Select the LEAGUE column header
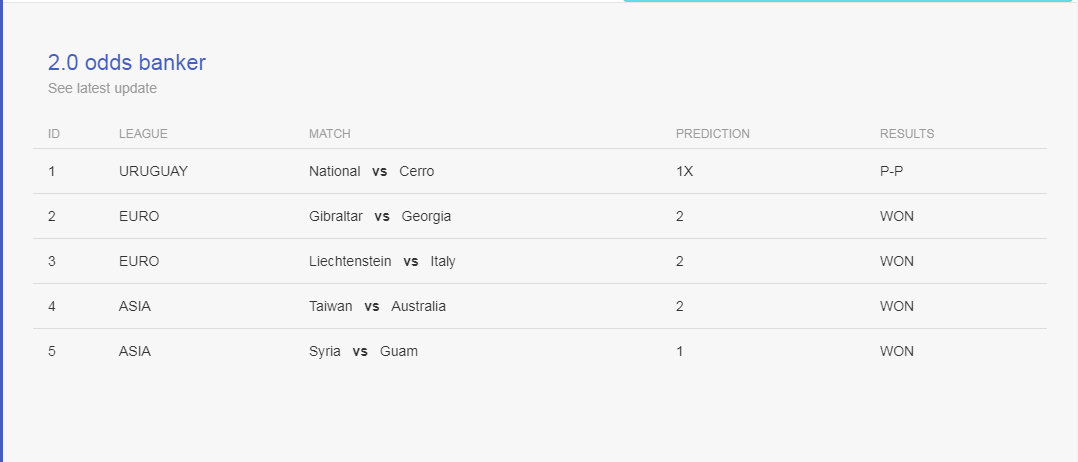 coord(143,134)
